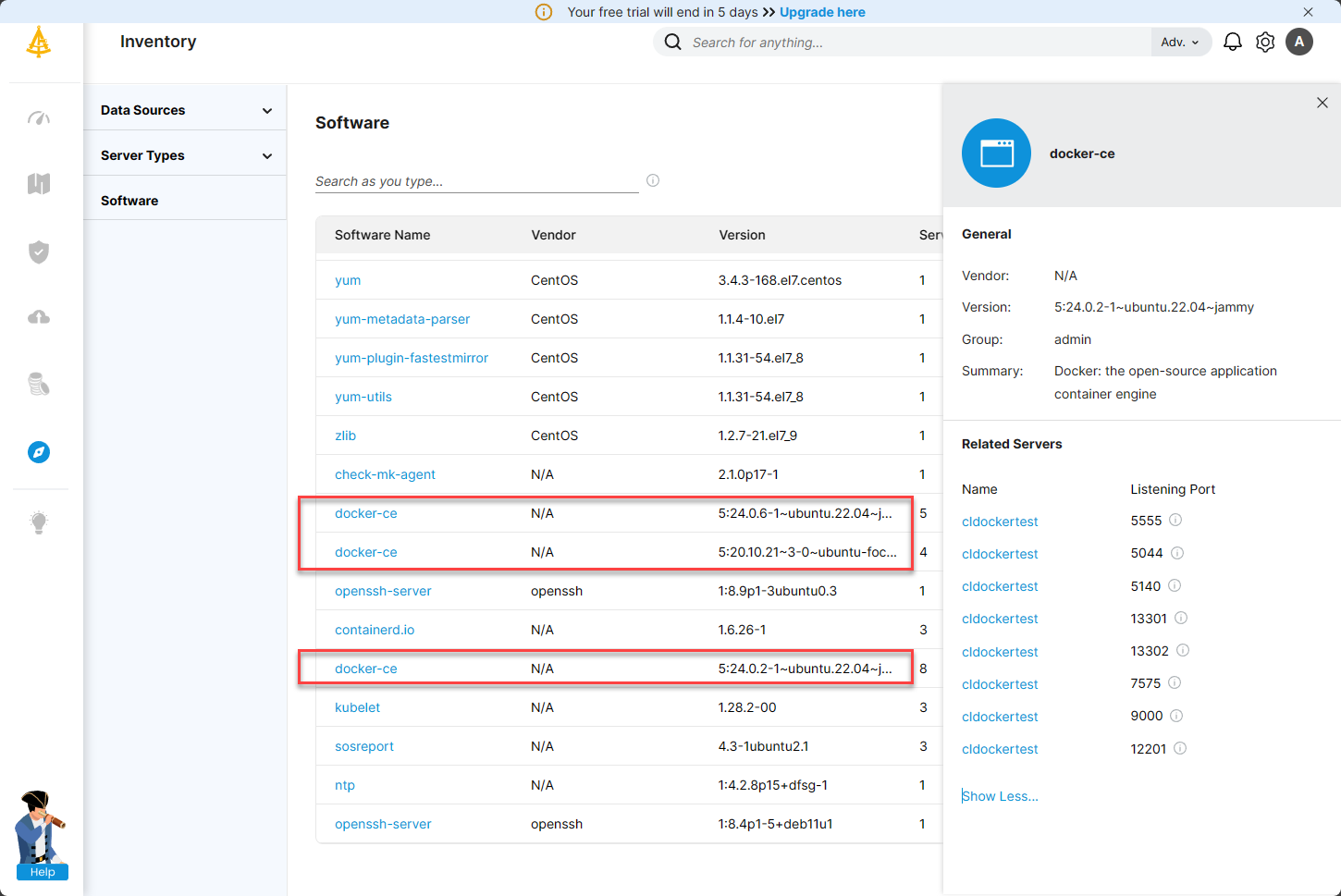The image size is (1341, 896).
Task: Open the notifications bell icon
Action: click(x=1233, y=43)
